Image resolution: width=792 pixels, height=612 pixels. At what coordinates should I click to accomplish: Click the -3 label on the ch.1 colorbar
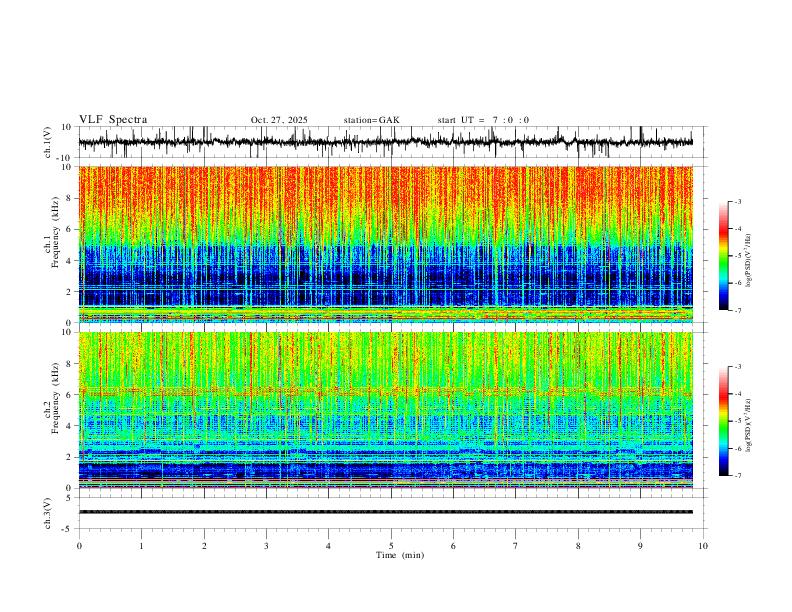coord(738,201)
